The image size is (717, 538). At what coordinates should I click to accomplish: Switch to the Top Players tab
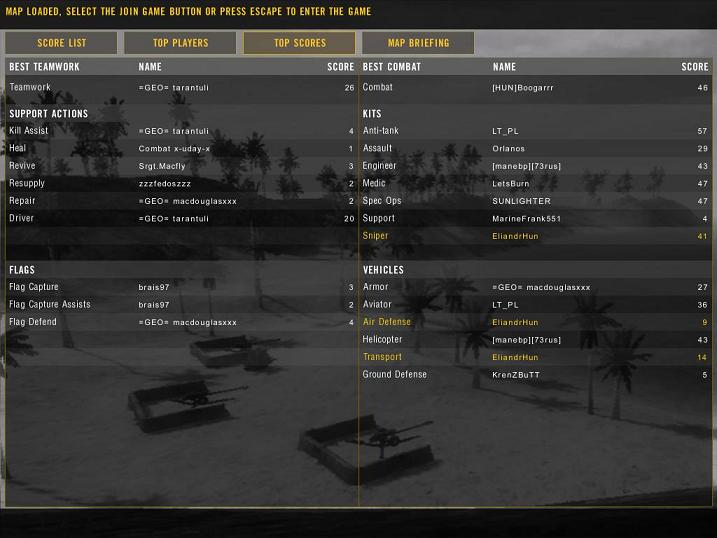(180, 43)
